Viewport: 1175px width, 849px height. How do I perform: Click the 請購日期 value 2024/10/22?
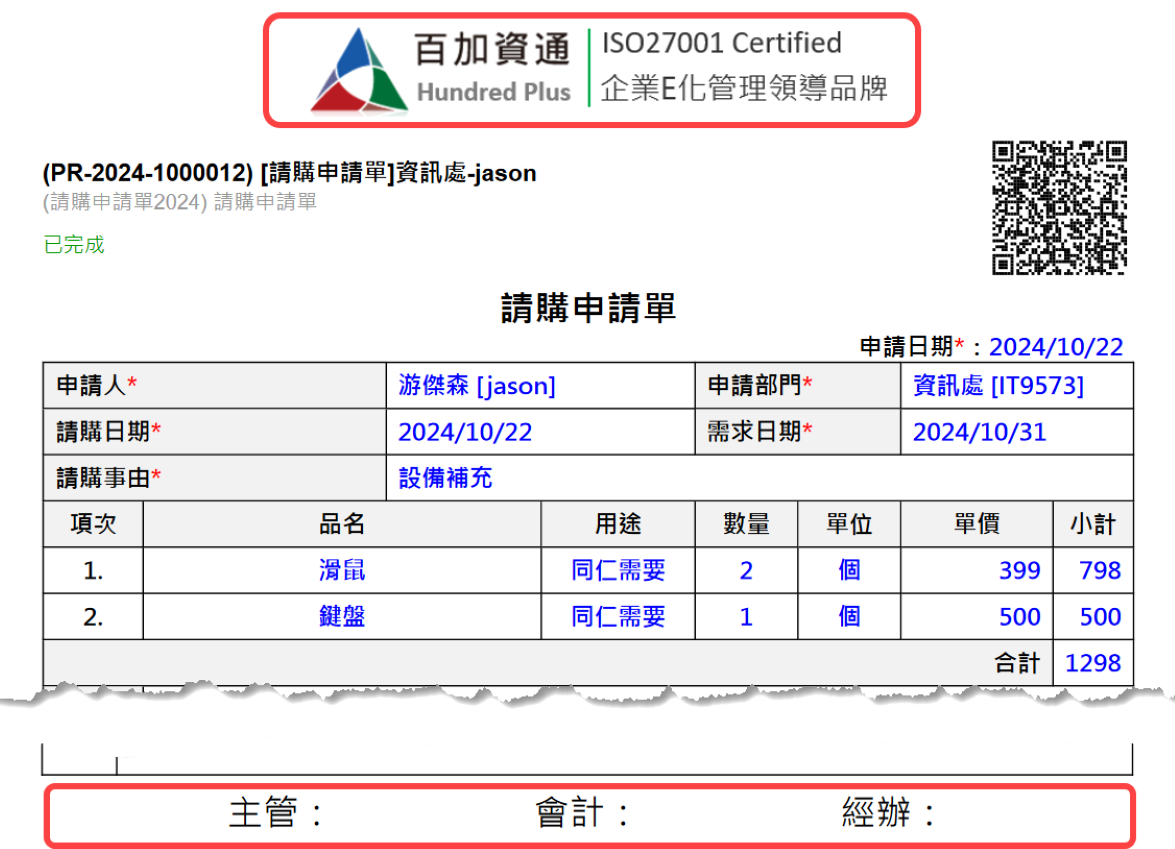tap(465, 432)
